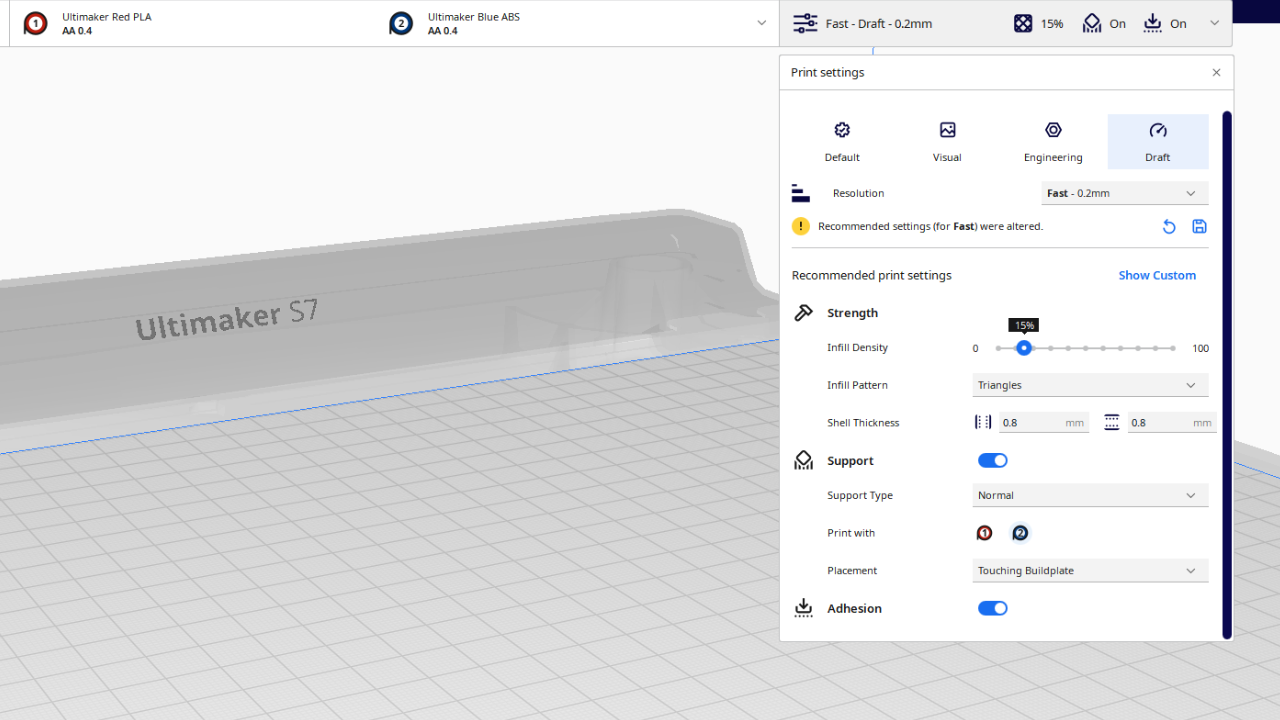Open the Infill Pattern Triangles dropdown

(1090, 385)
